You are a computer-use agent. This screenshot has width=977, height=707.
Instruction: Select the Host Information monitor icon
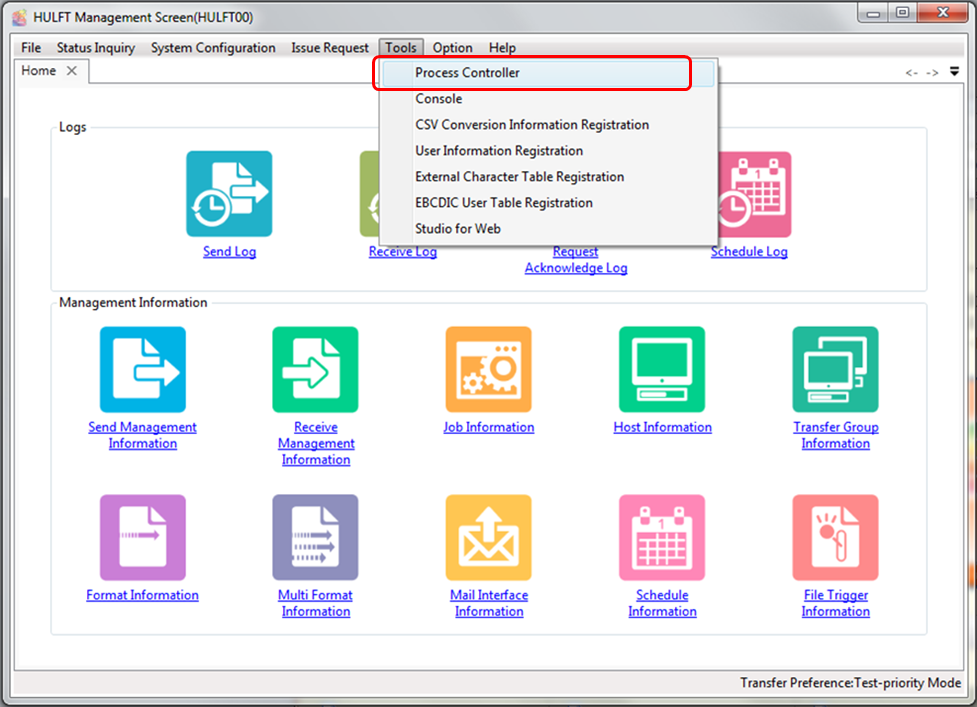662,369
